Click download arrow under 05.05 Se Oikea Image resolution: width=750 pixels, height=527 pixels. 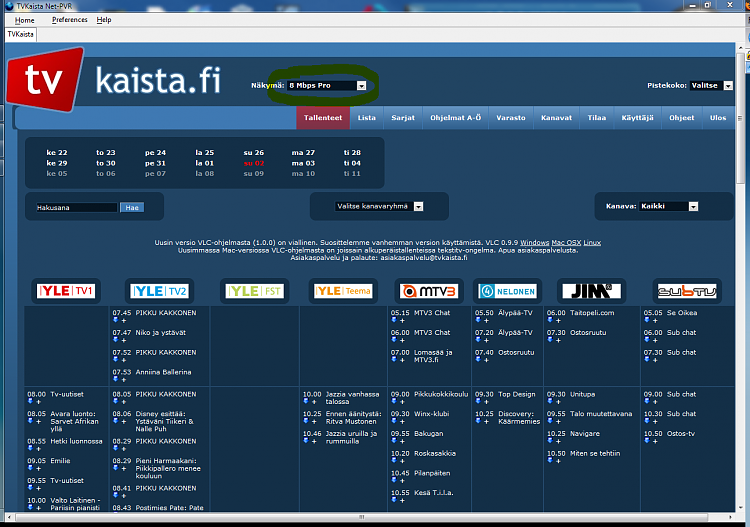[x=647, y=320]
